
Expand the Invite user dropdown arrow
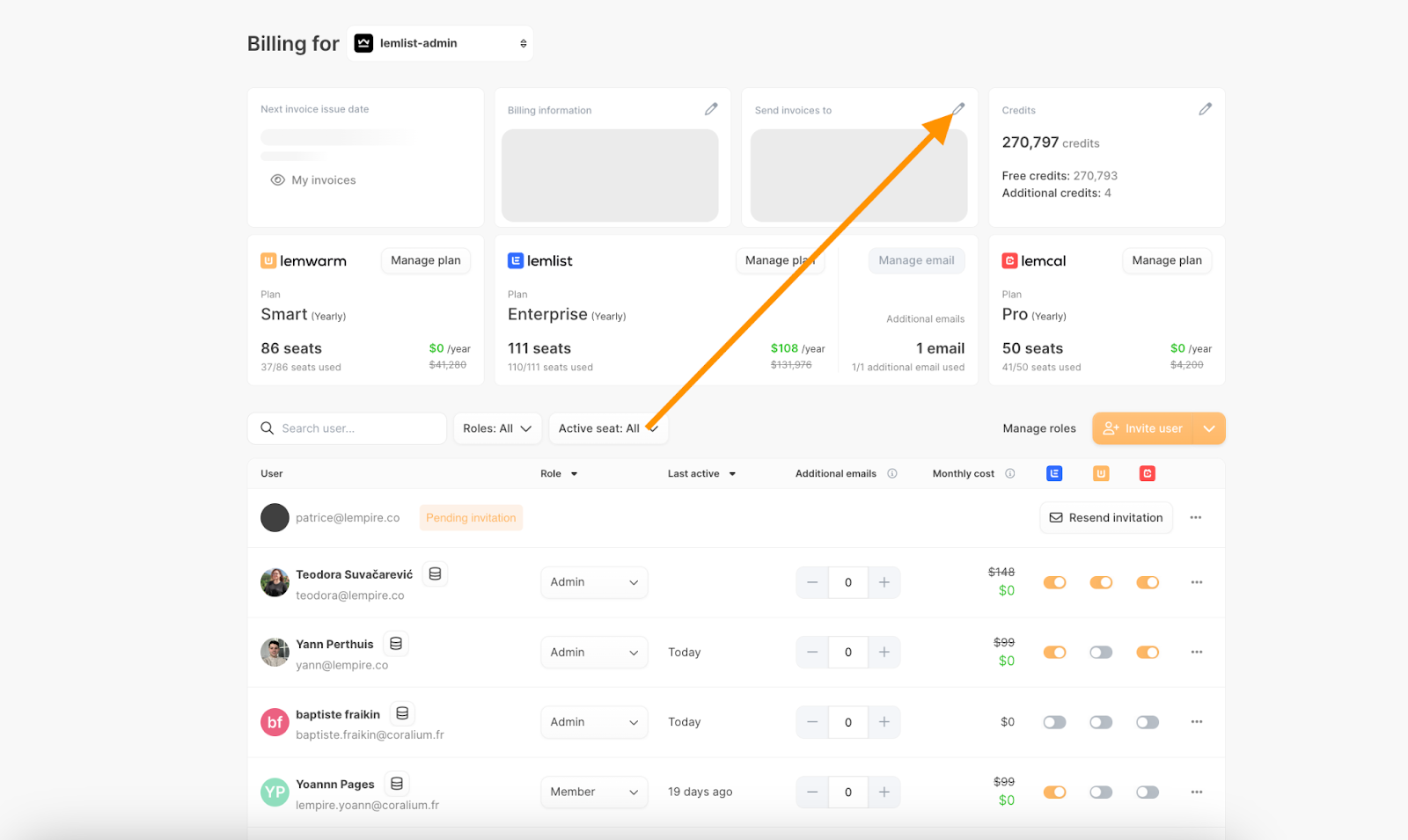pos(1209,428)
